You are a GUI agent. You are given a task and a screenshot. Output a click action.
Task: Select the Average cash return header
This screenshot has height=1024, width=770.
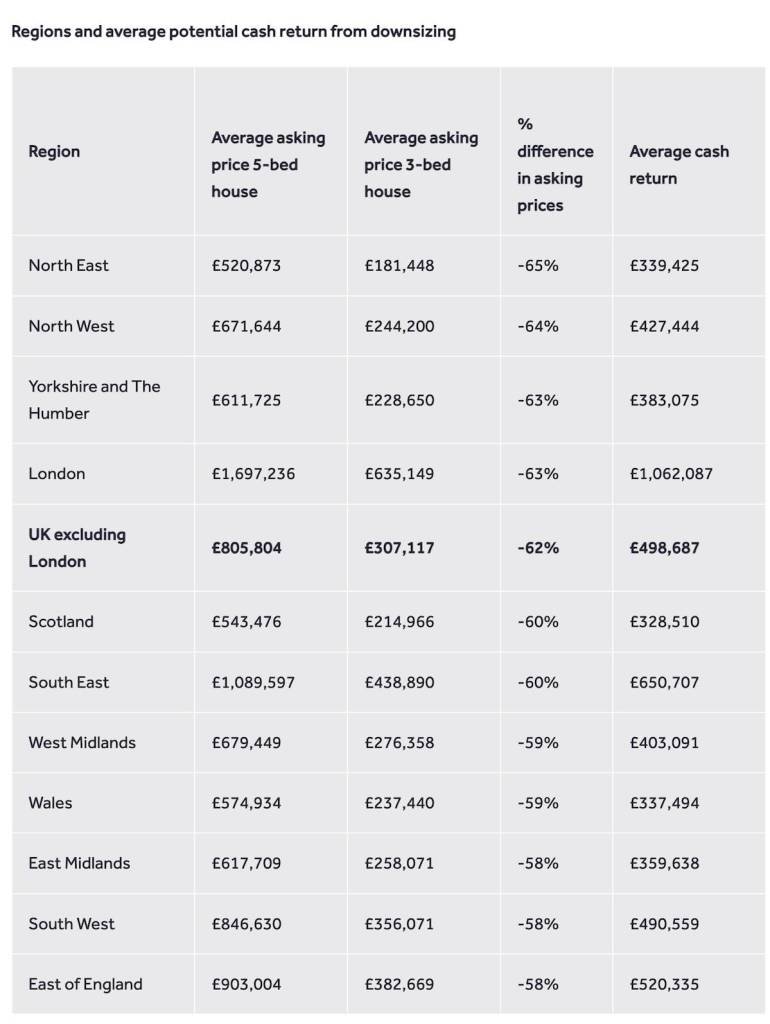[679, 165]
